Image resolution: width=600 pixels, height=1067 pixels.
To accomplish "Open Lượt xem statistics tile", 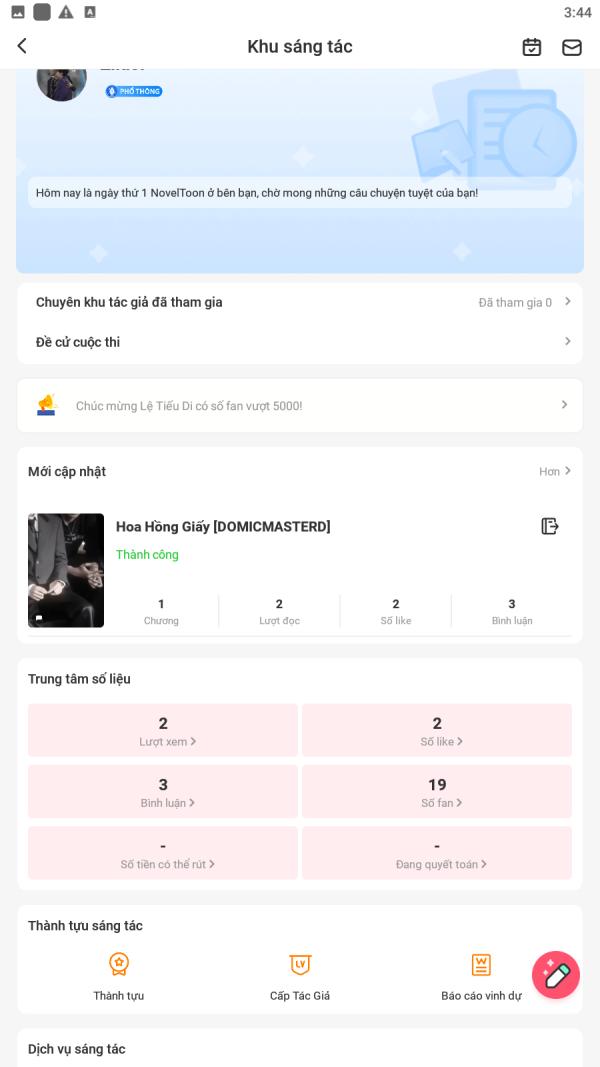I will point(163,730).
